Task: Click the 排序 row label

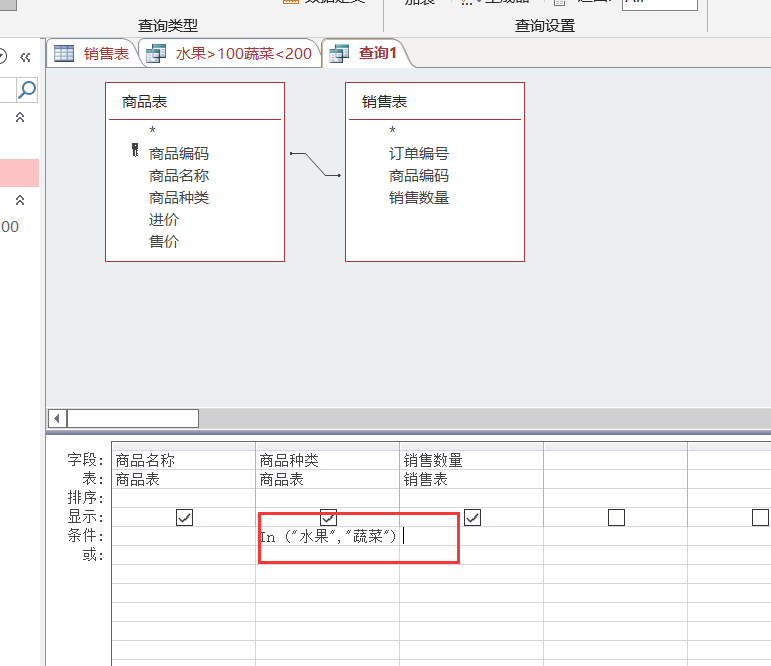Action: point(86,498)
